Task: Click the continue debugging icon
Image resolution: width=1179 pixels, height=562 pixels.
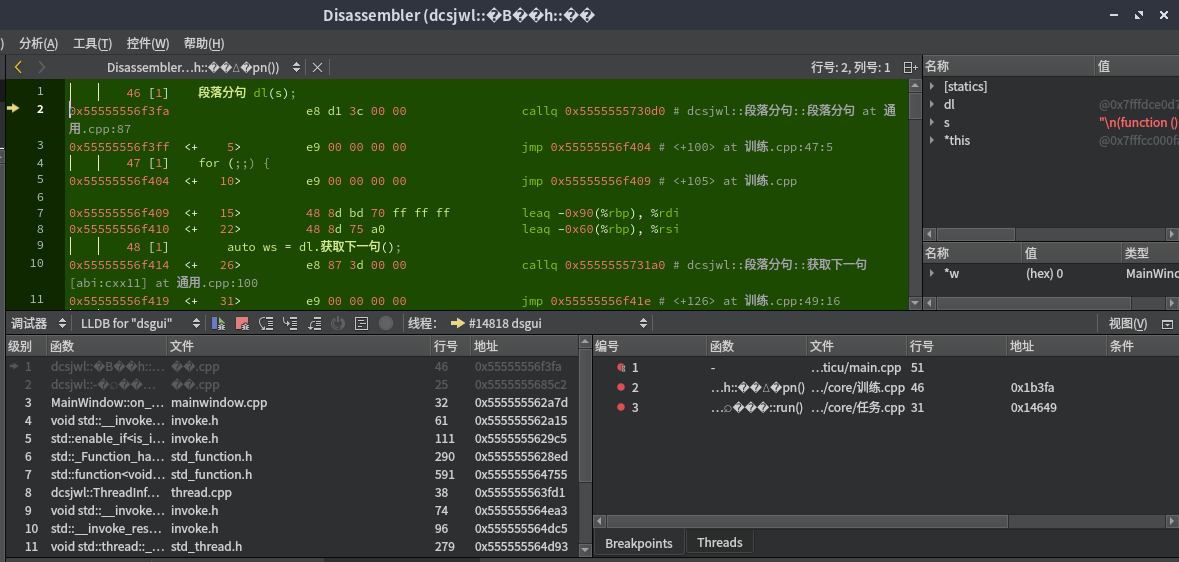Action: (x=219, y=324)
